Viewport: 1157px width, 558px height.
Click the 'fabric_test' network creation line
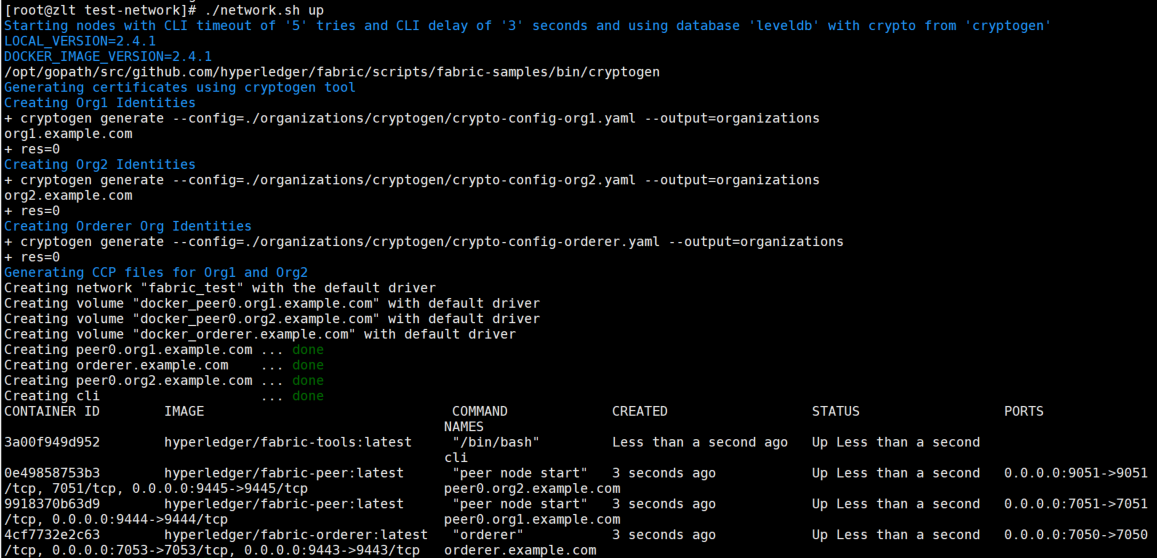click(x=220, y=288)
